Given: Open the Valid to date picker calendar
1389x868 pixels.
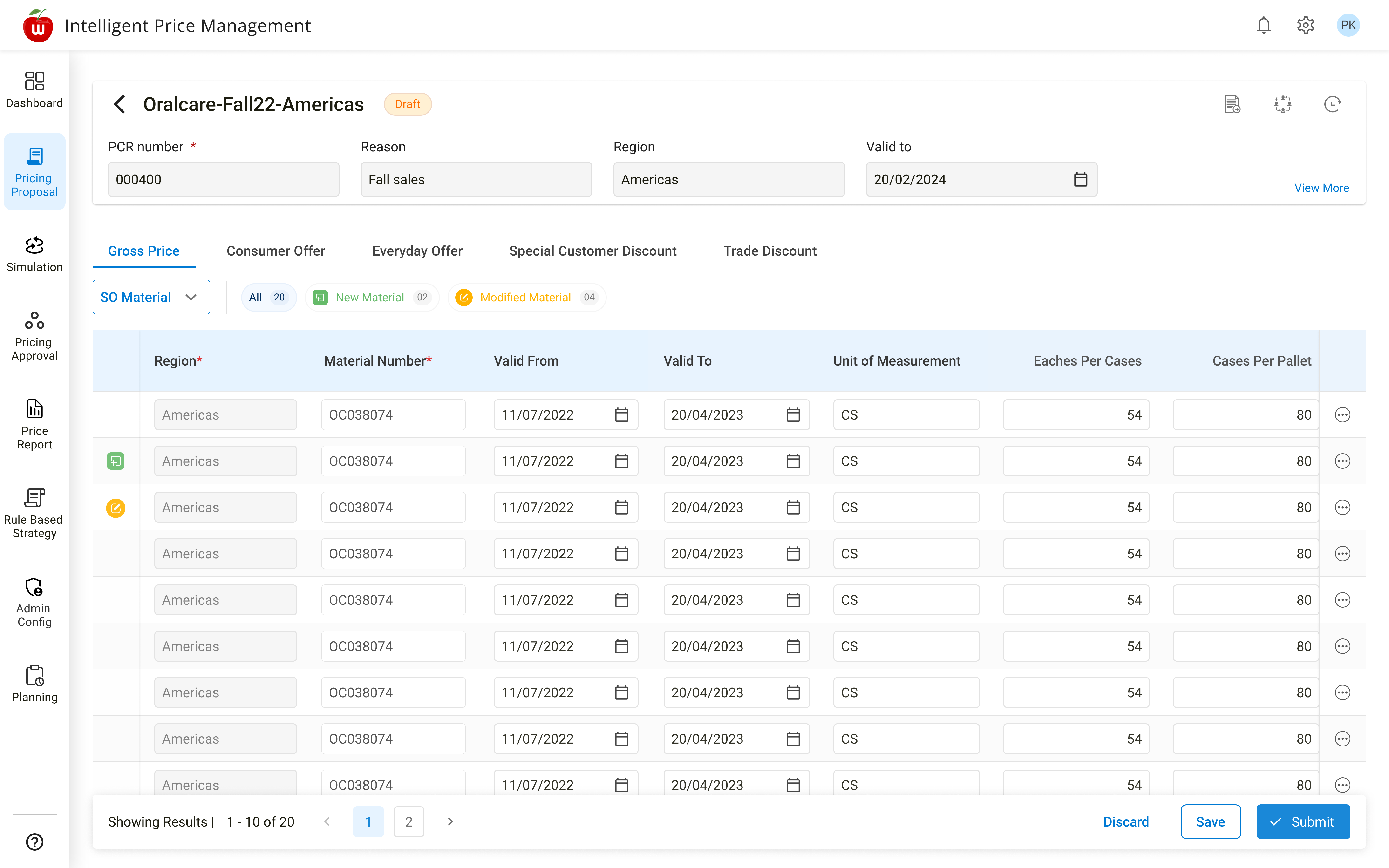Looking at the screenshot, I should coord(1080,180).
